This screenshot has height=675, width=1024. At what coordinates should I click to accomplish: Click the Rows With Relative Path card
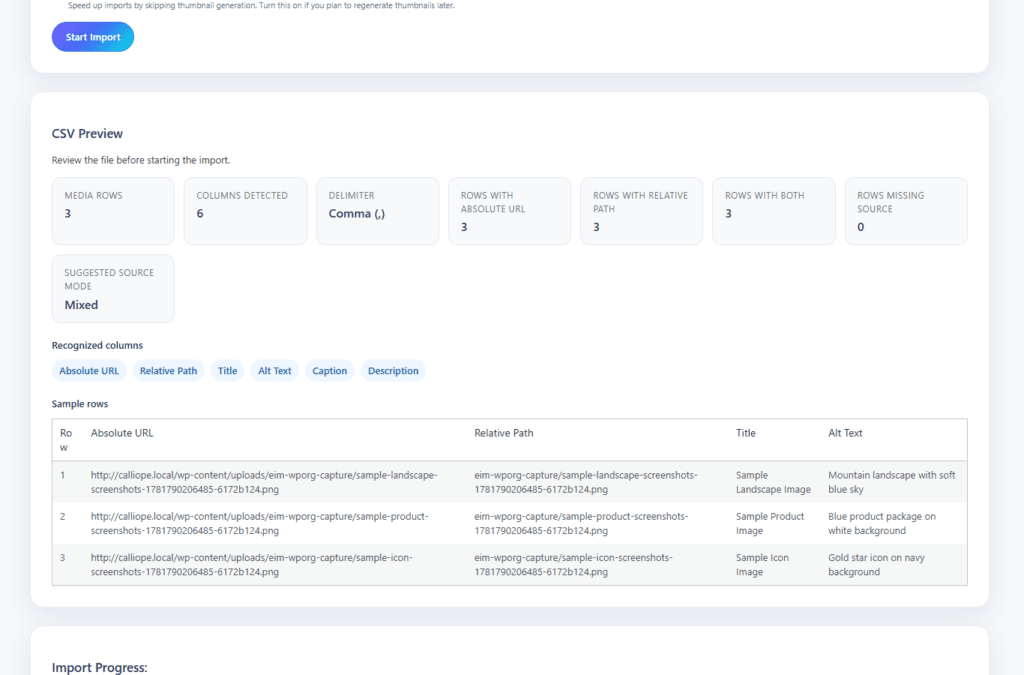coord(641,211)
